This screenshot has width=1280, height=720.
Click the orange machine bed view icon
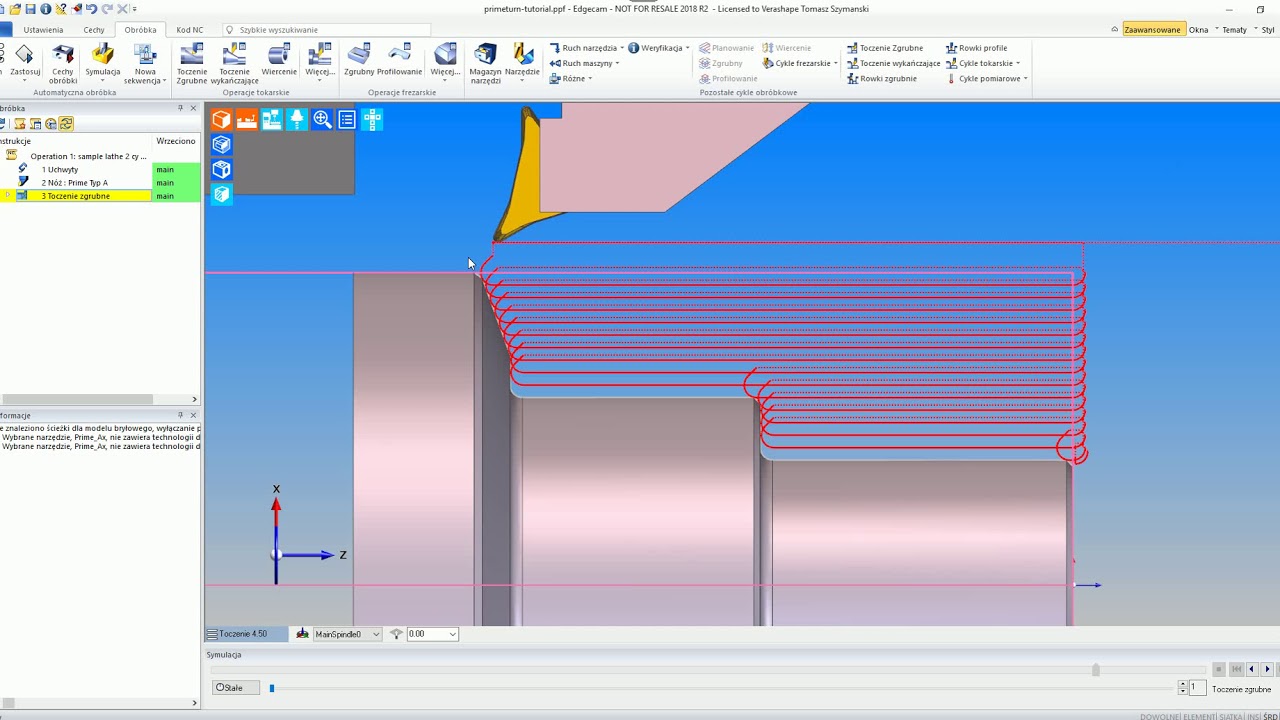246,120
